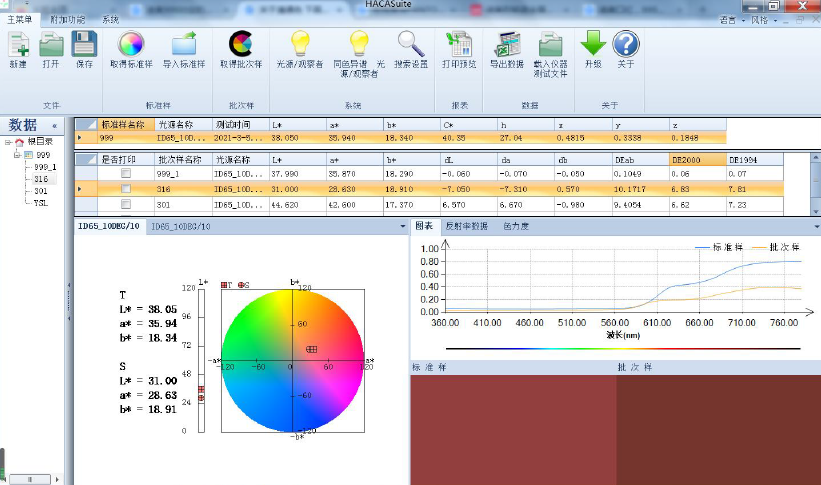This screenshot has height=485, width=821.
Task: Open 光源/观察者 light bulb settings
Action: click(x=299, y=45)
